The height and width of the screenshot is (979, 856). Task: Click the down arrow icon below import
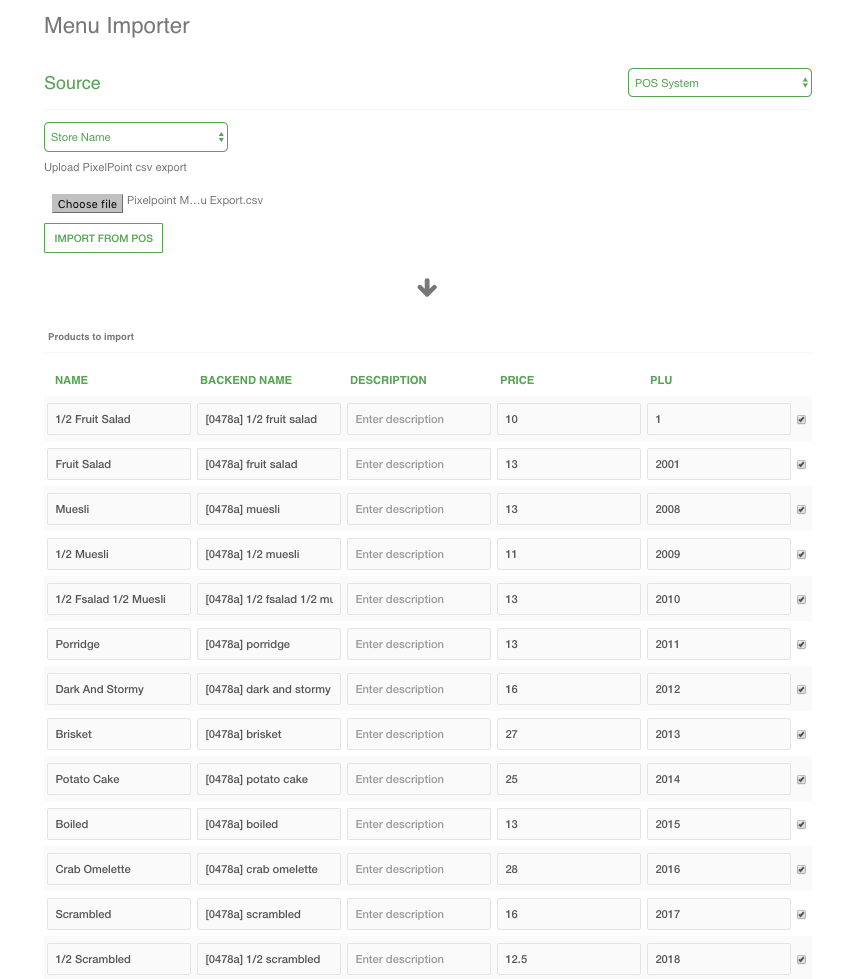tap(427, 288)
